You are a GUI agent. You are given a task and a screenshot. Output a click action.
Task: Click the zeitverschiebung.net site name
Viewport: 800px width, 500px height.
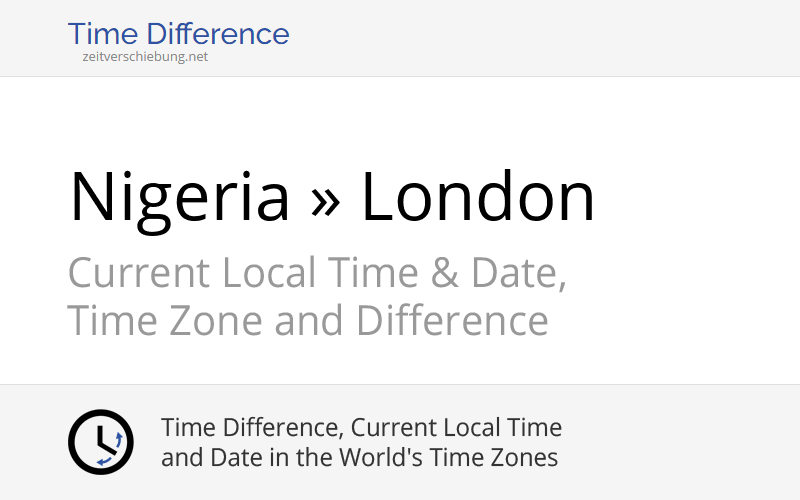point(145,57)
